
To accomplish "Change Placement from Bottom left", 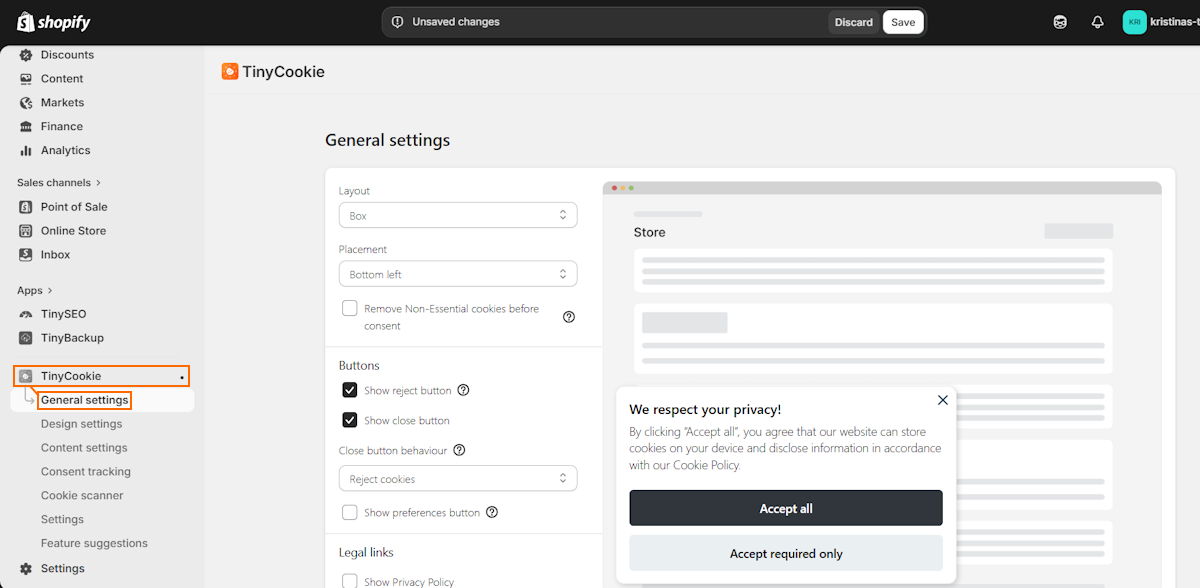I will point(457,273).
